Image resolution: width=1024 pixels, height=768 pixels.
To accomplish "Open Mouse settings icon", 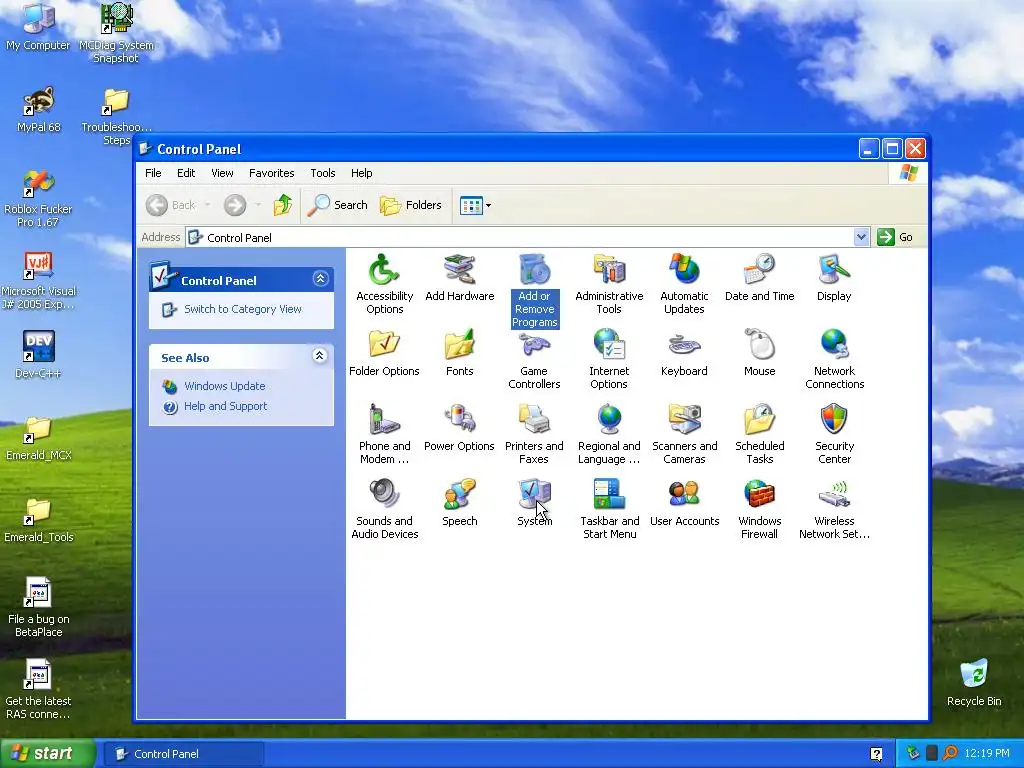I will 759,353.
